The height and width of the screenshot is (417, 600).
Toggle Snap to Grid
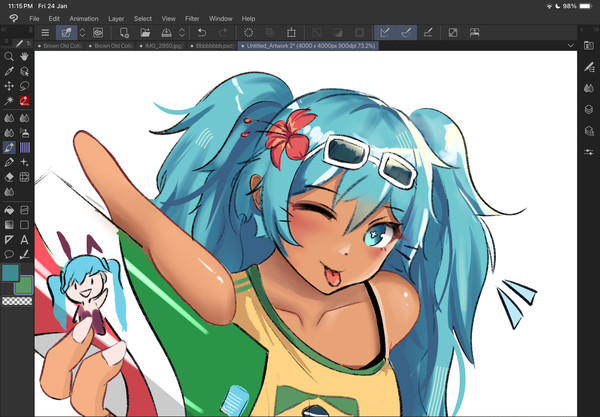coord(428,33)
